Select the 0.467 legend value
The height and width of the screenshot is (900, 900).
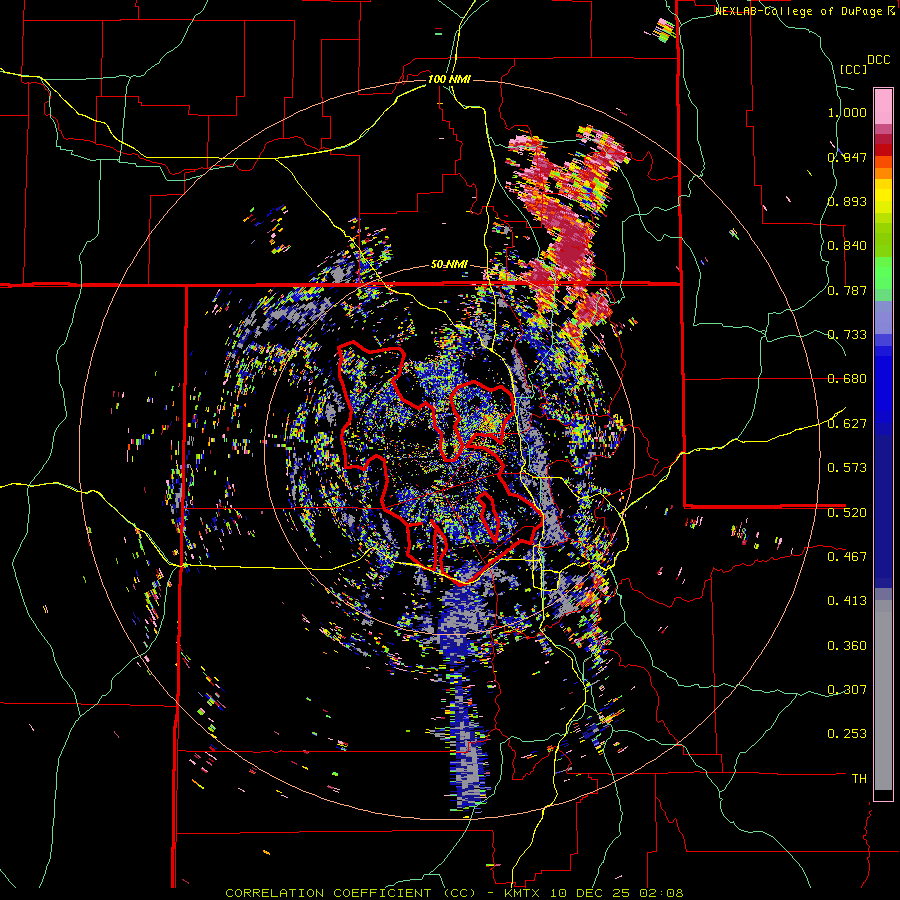tap(847, 556)
